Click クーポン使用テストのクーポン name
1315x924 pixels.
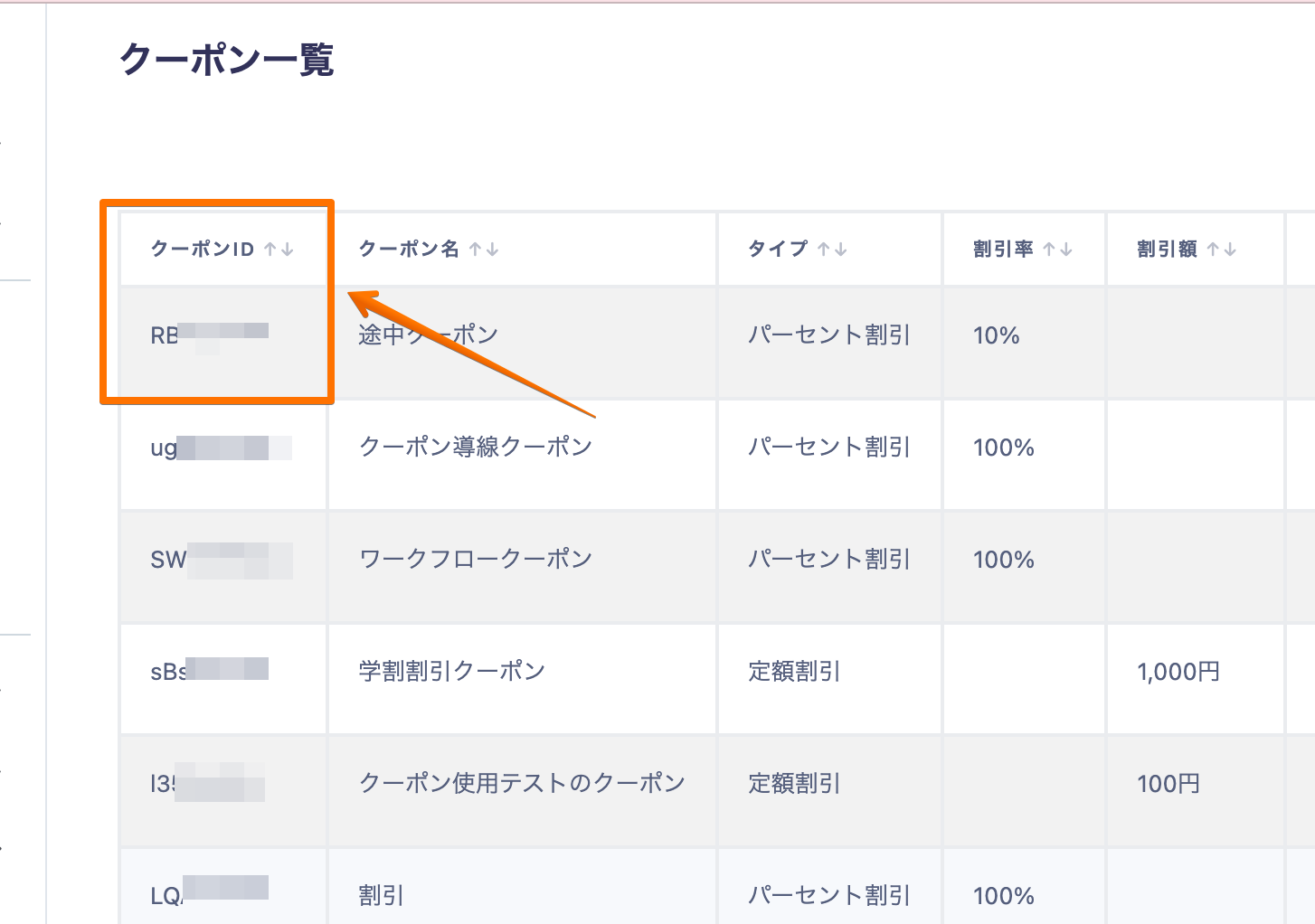point(522,783)
